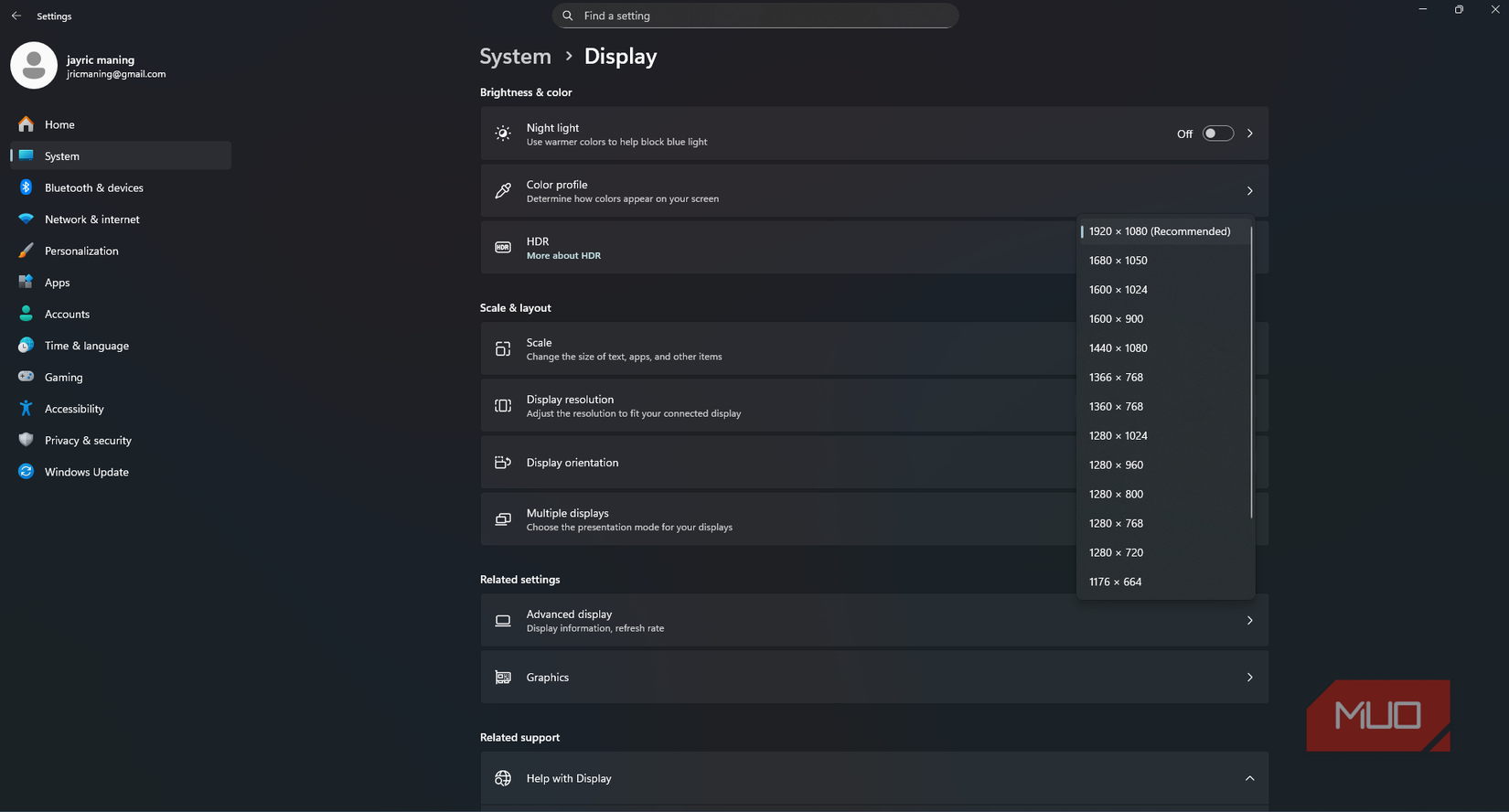Collapse the Help with Display section chevron
The image size is (1509, 812).
tap(1250, 778)
